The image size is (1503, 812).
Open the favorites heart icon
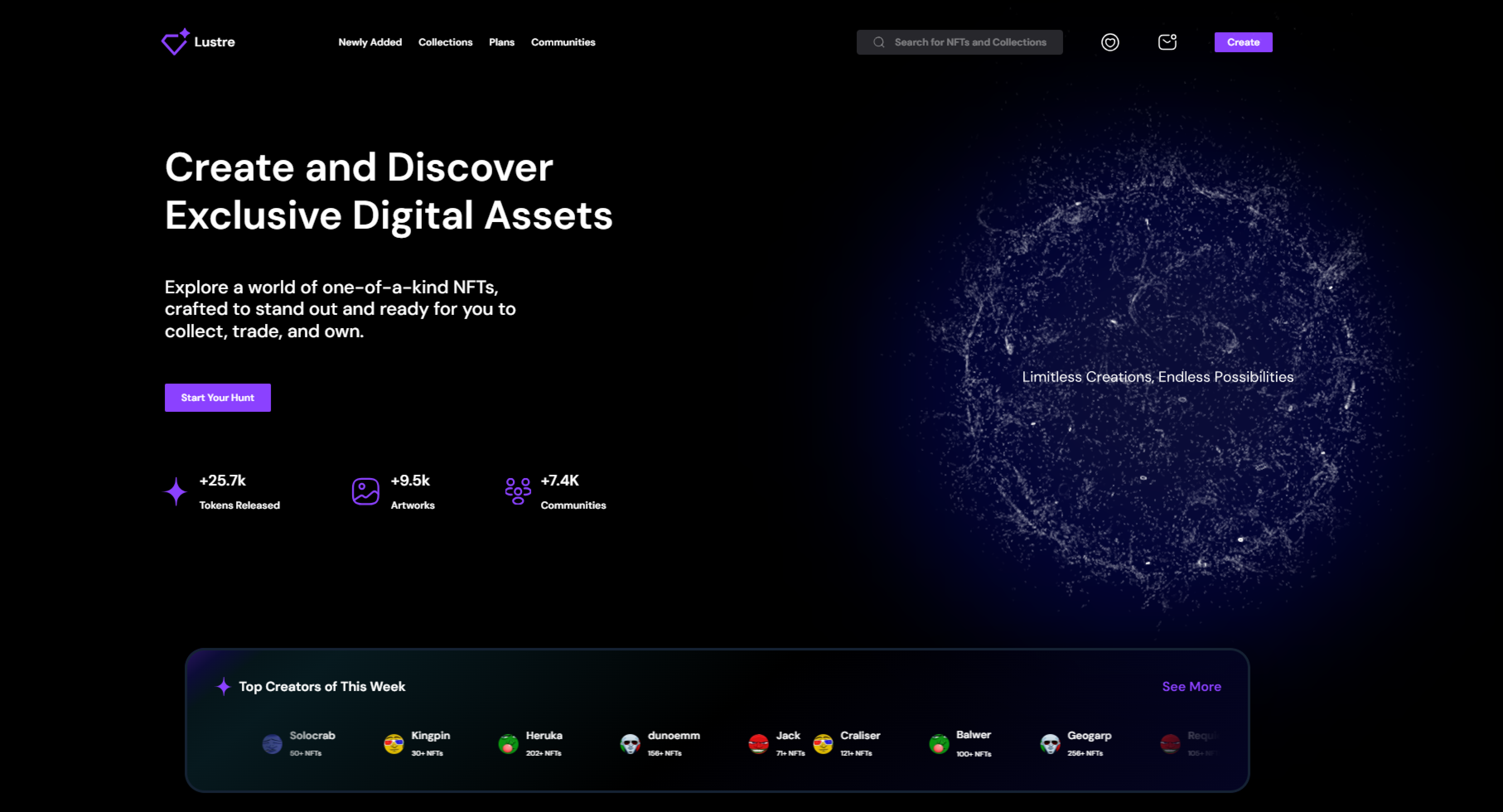(x=1110, y=42)
